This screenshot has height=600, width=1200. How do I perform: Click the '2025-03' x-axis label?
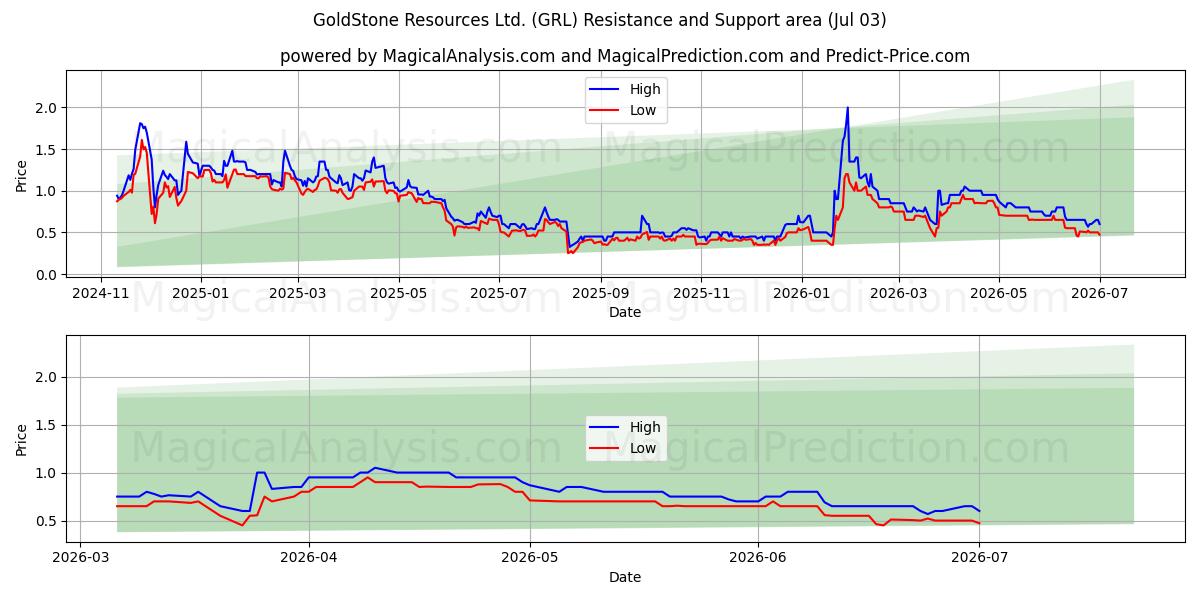(298, 294)
